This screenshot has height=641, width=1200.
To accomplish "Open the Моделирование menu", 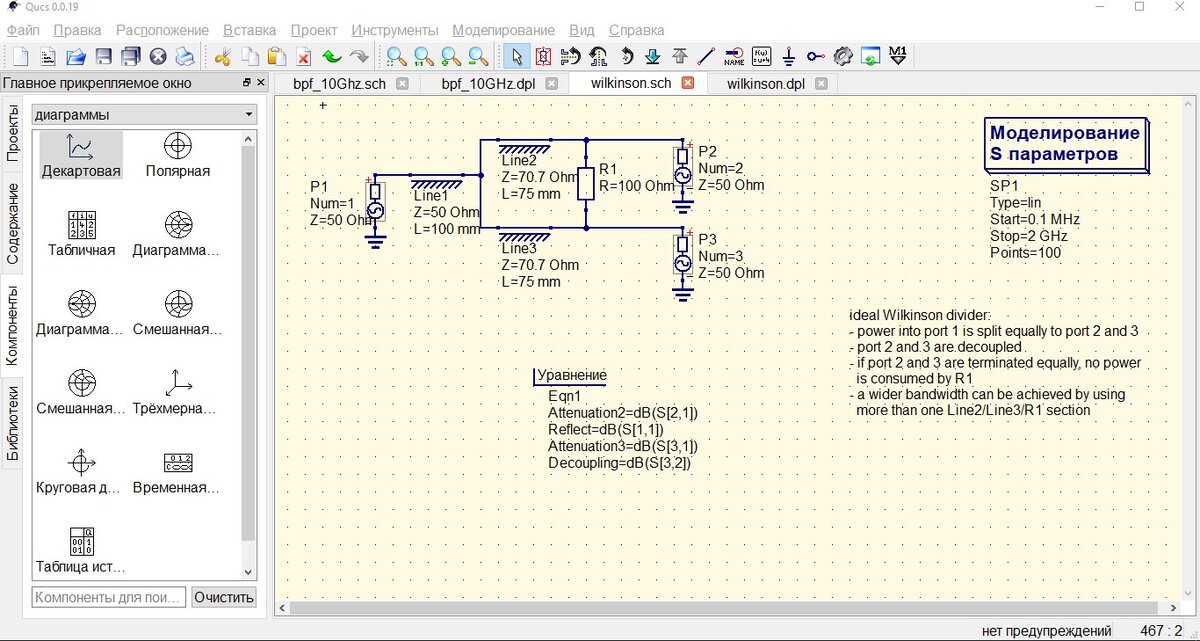I will tap(503, 30).
